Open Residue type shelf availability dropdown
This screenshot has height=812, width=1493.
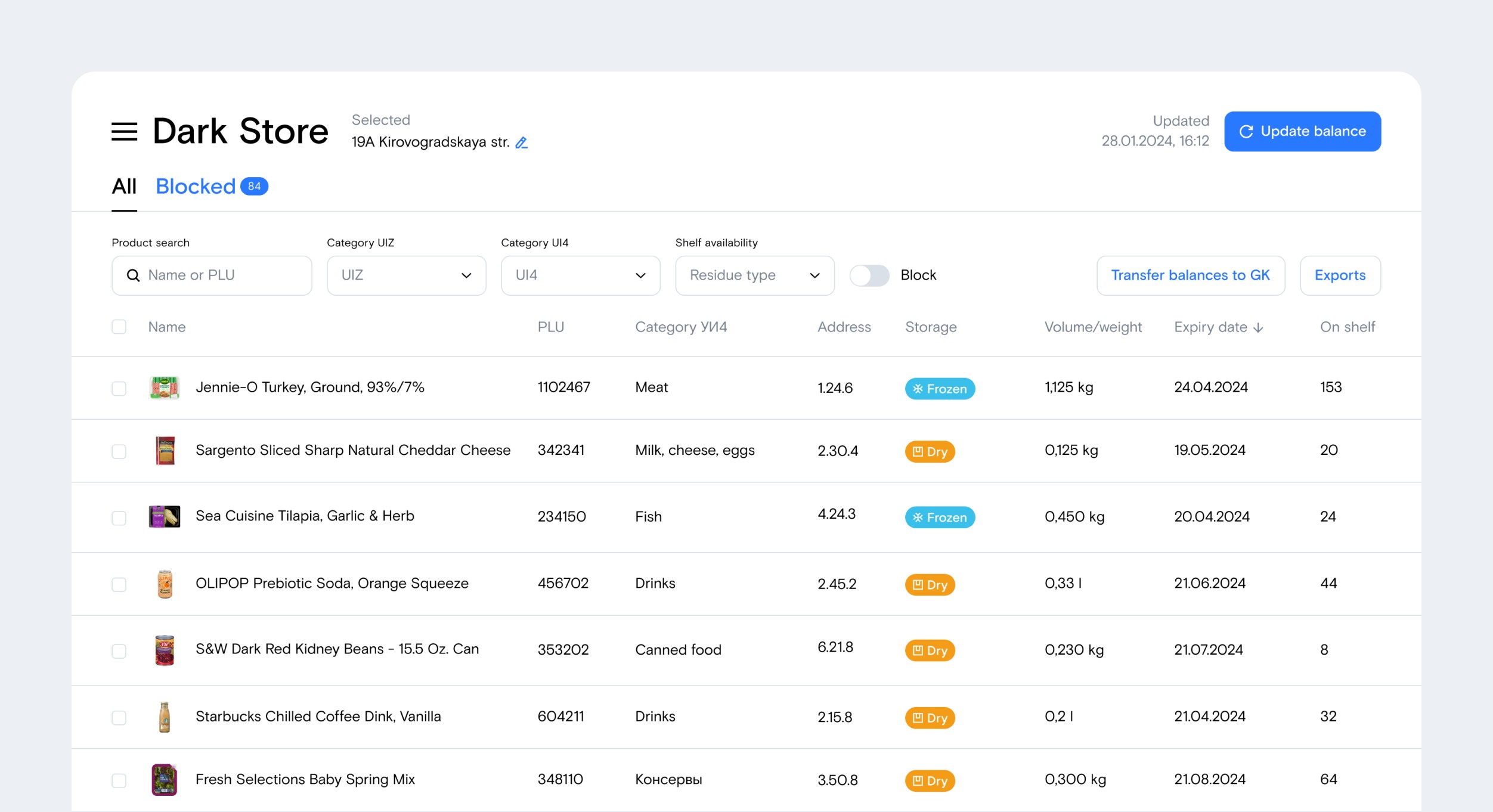[754, 275]
